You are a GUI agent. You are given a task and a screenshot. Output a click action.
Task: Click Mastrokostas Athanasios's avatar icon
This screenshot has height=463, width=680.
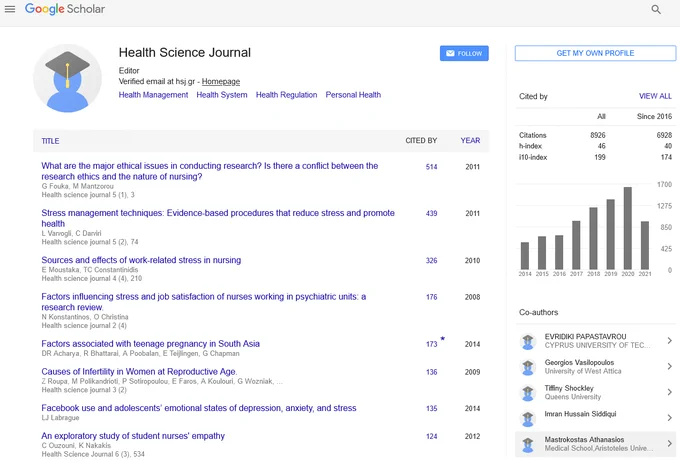tap(528, 444)
